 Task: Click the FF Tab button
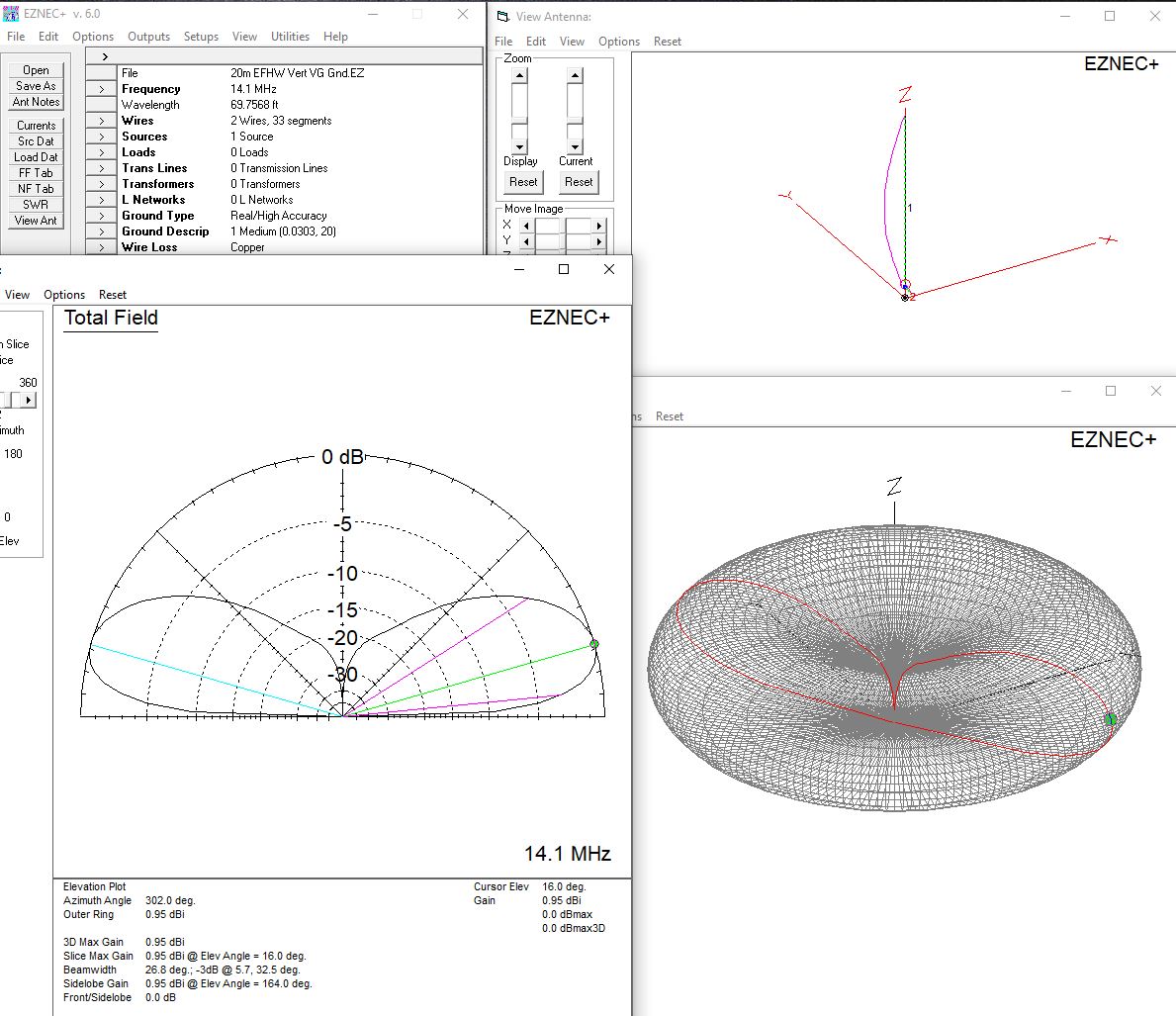click(x=36, y=173)
